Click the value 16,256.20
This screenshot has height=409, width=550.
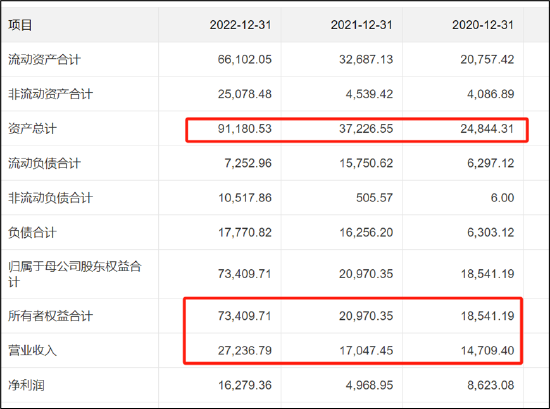366,233
